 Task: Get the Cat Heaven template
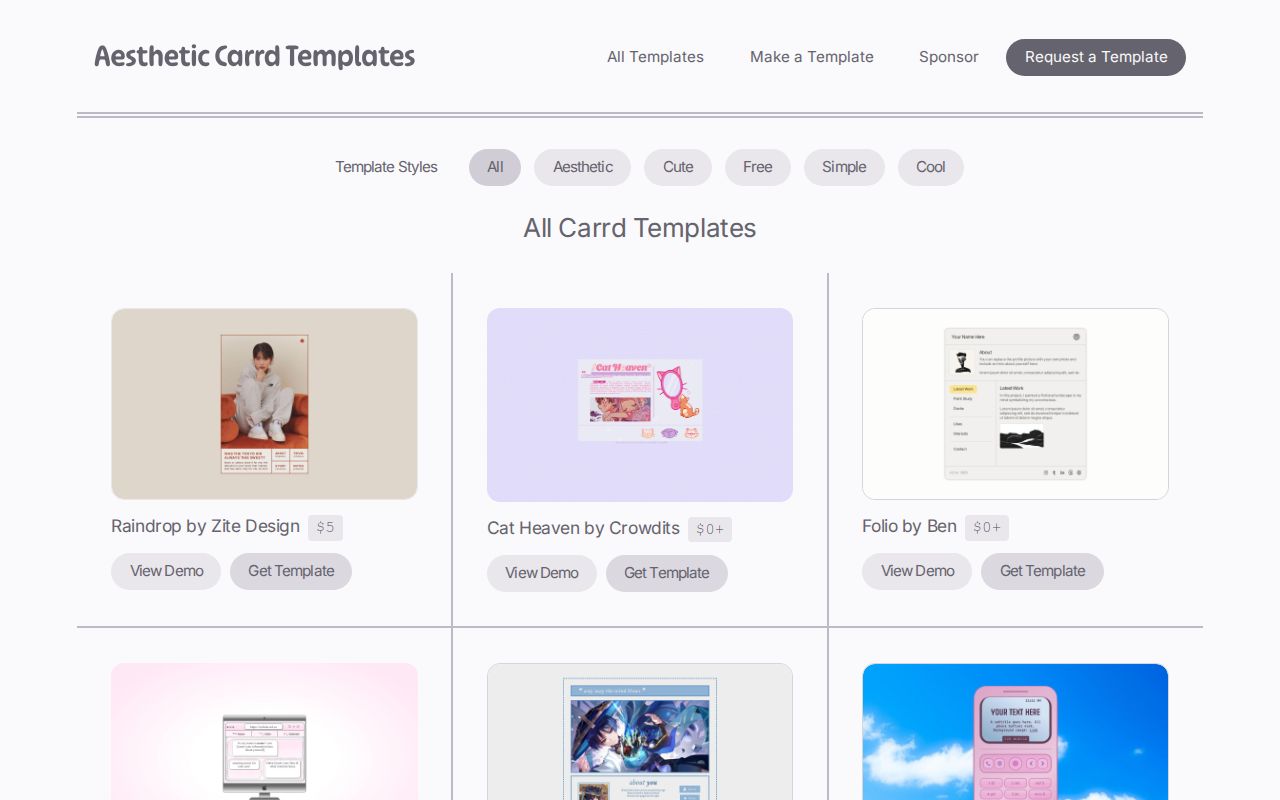(667, 573)
